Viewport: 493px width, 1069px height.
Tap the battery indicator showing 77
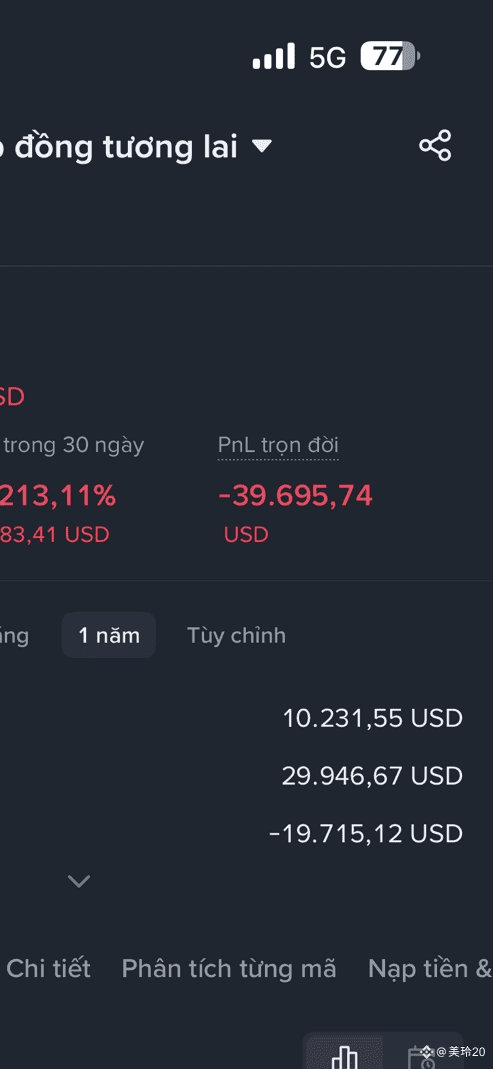390,56
